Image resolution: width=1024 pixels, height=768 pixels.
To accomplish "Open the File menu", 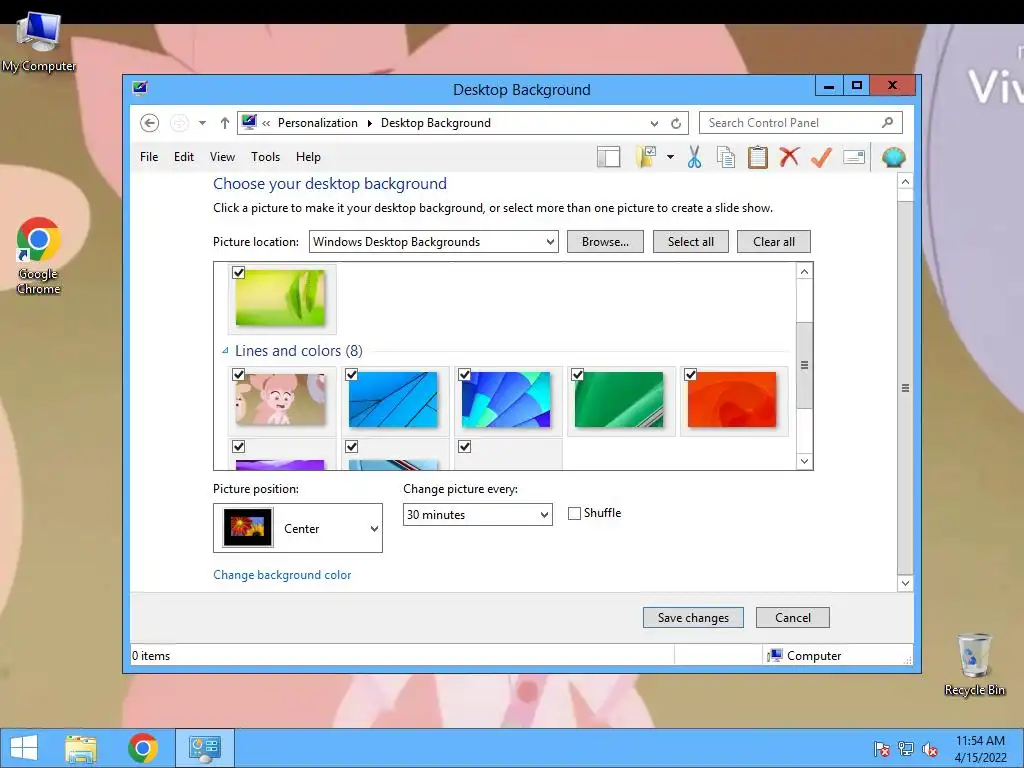I will (149, 157).
